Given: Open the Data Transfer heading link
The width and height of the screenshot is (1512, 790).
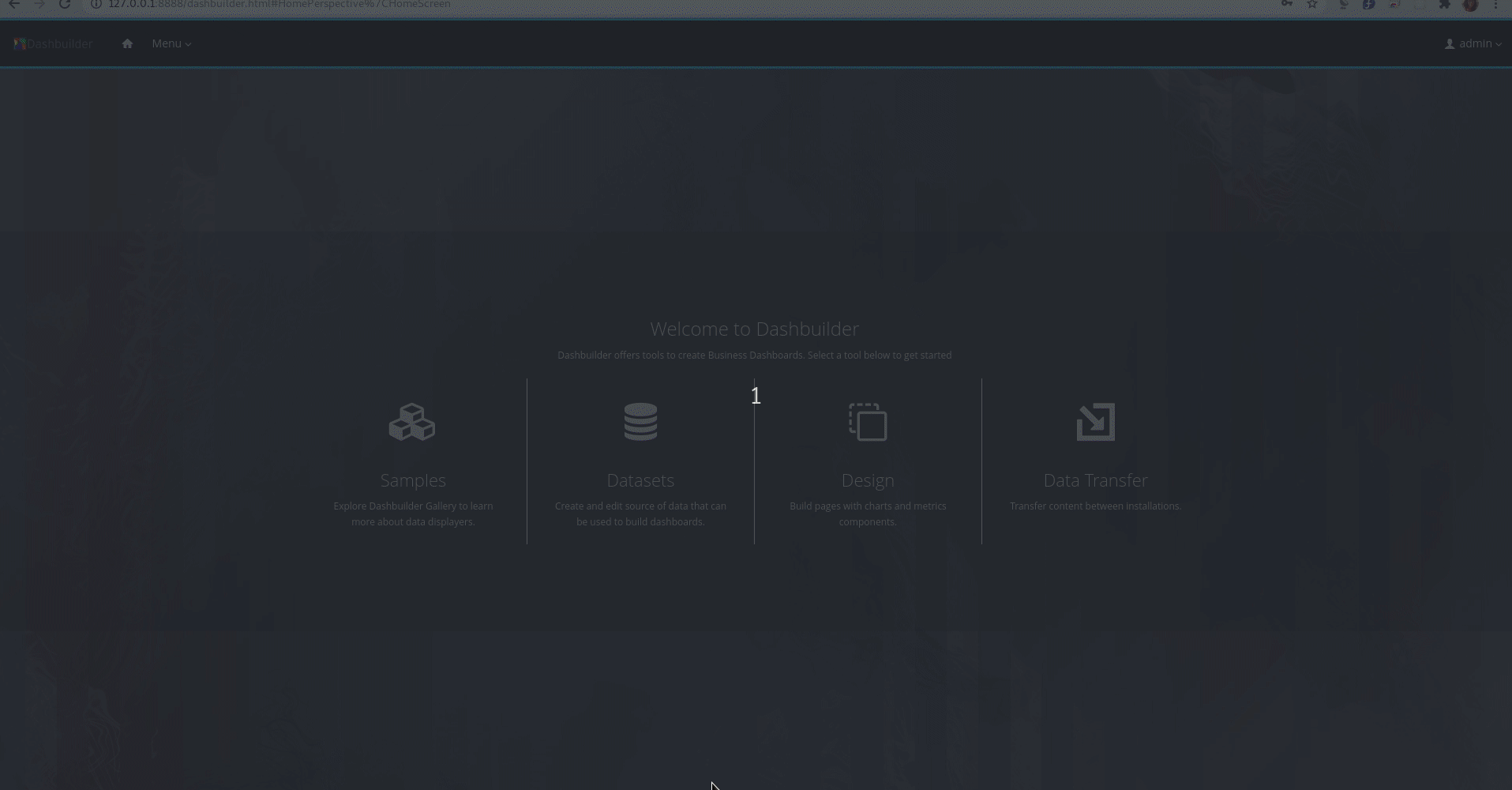Looking at the screenshot, I should coord(1096,480).
